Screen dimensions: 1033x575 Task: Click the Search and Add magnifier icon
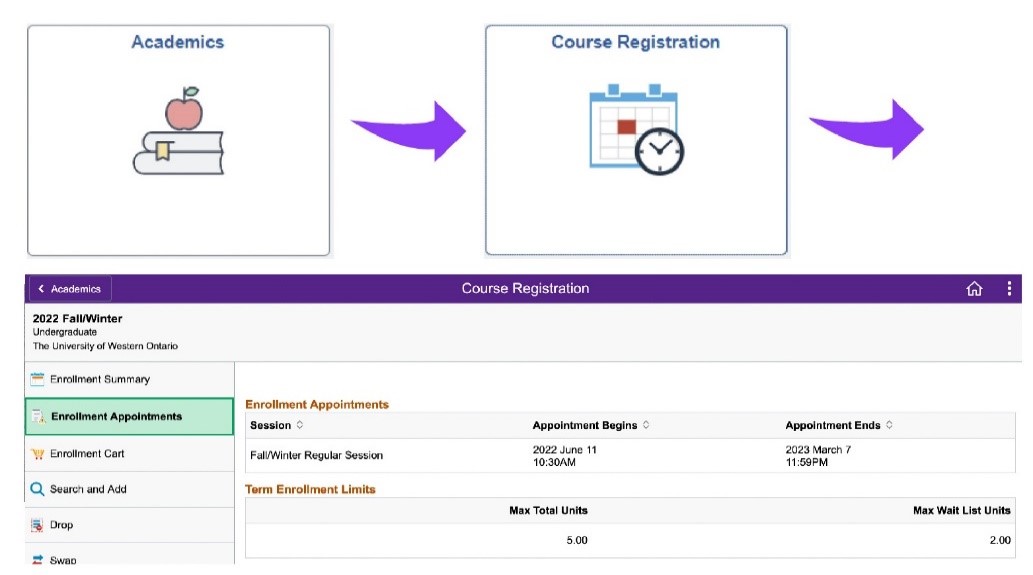(38, 490)
